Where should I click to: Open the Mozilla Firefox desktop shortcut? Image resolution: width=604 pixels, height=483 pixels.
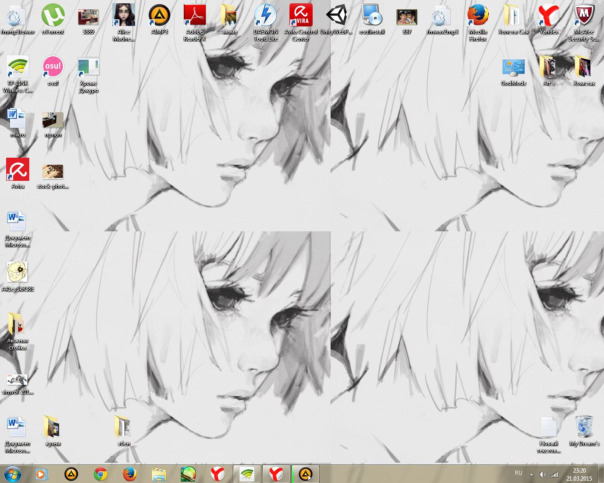(x=477, y=16)
